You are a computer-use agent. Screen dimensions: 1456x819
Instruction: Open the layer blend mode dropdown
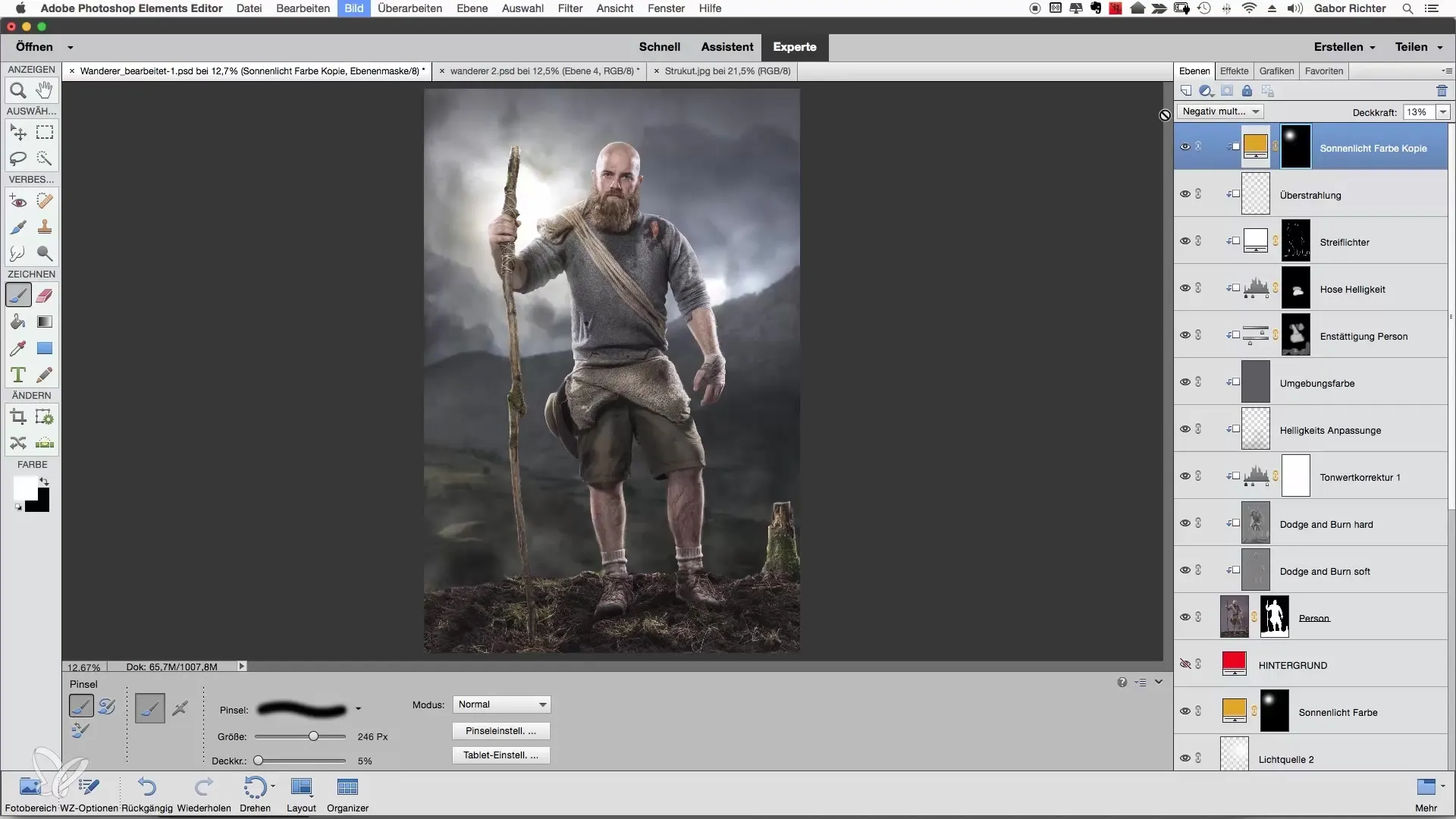pos(1220,111)
